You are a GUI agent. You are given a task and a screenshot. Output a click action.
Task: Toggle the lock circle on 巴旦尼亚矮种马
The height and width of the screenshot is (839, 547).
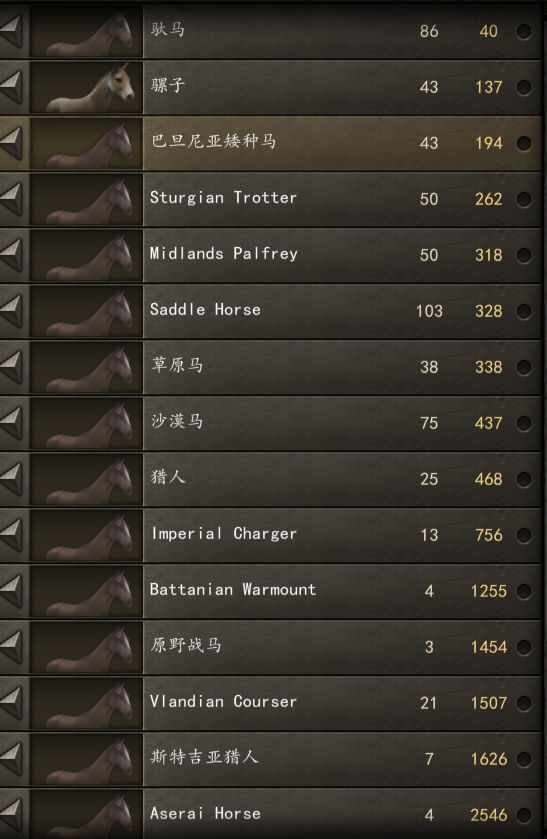[x=524, y=143]
